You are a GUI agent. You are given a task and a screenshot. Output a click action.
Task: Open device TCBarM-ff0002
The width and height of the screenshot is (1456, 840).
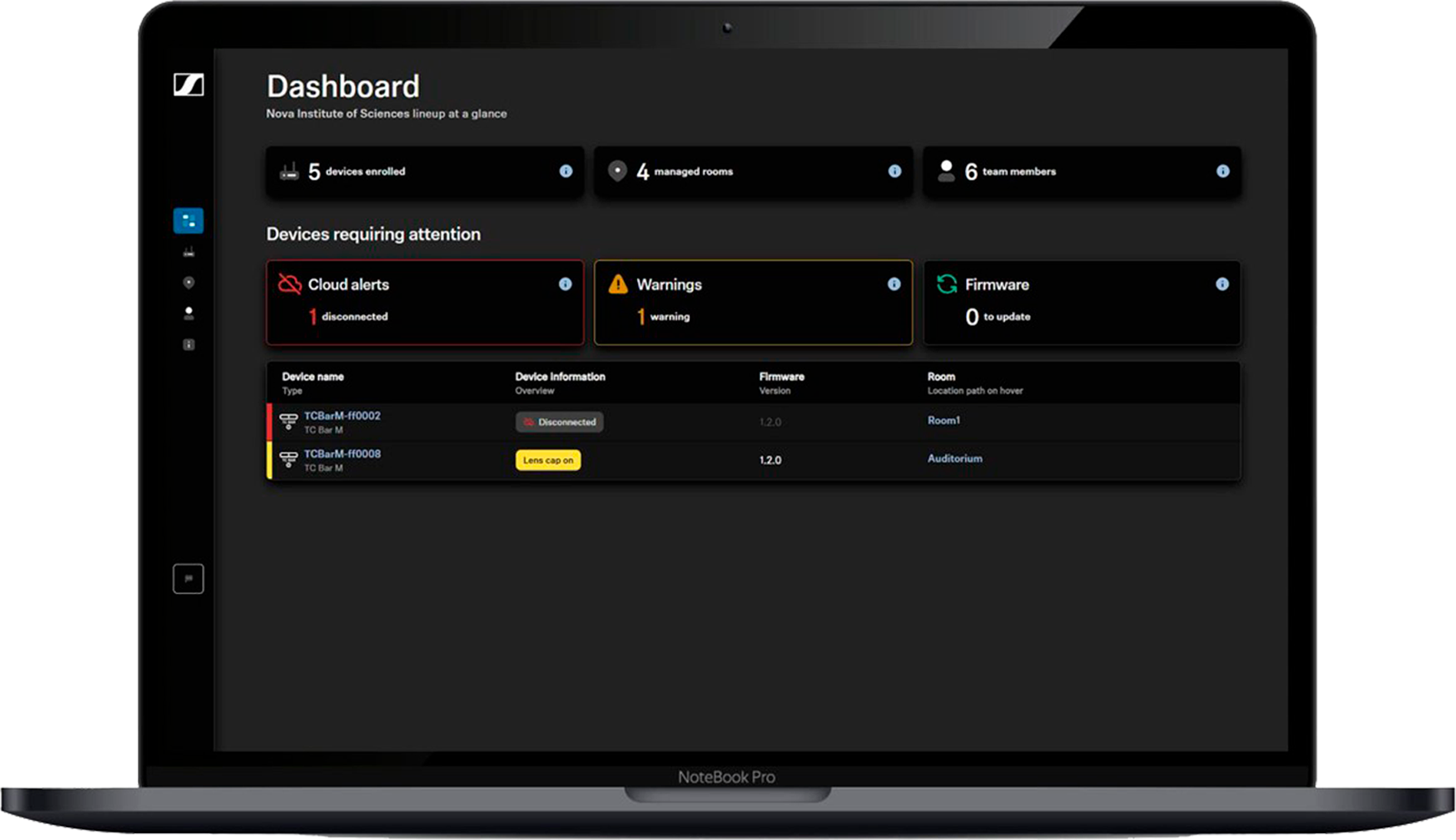point(342,416)
